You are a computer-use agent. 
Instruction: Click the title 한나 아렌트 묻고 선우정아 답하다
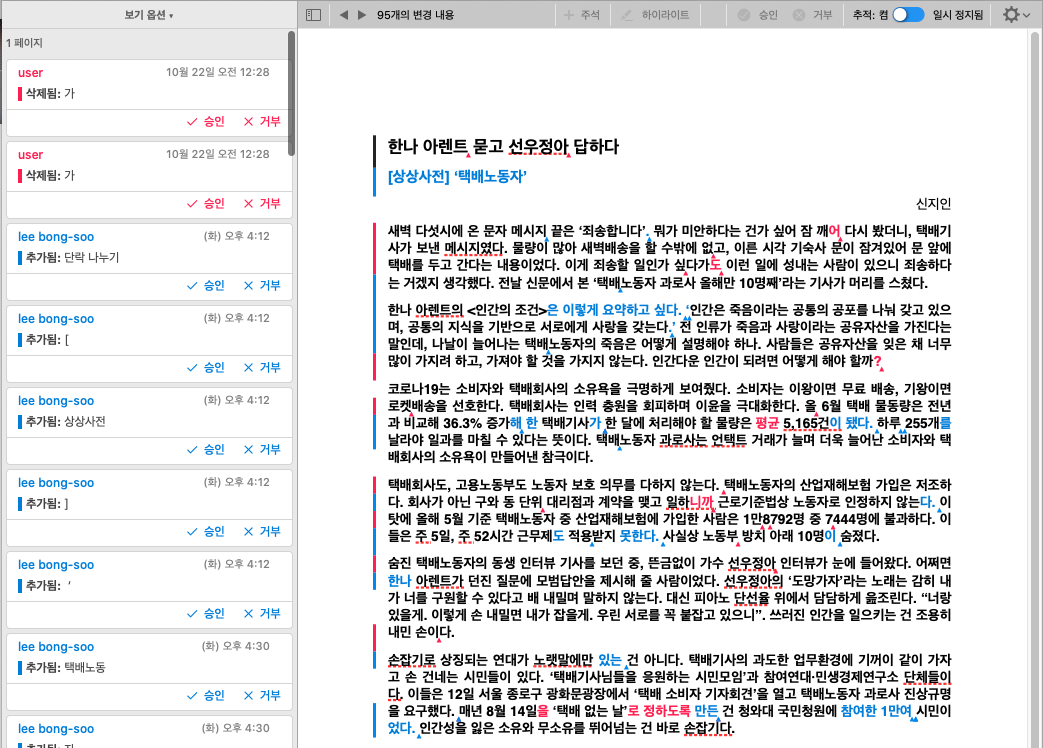coord(503,146)
